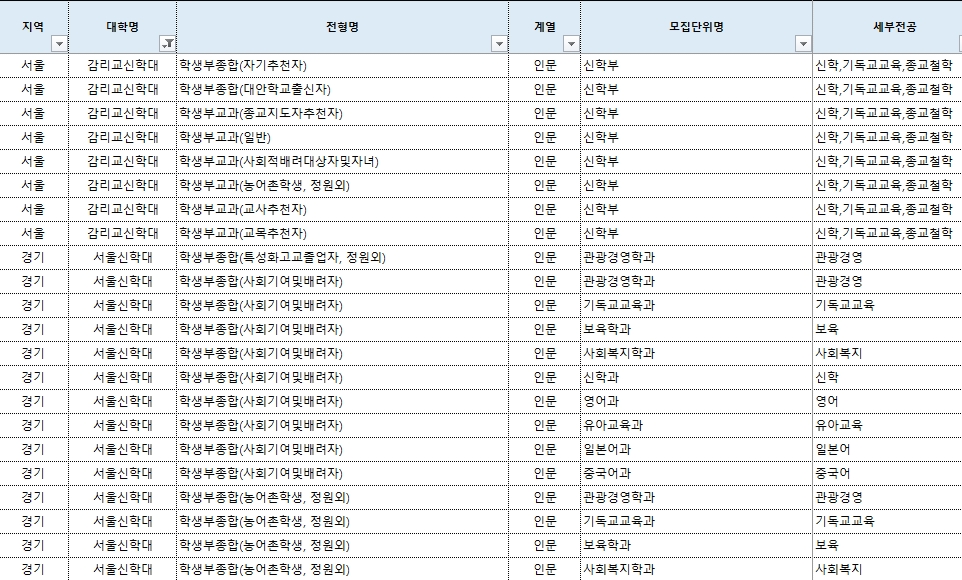Click the 영어과 cell

point(696,401)
